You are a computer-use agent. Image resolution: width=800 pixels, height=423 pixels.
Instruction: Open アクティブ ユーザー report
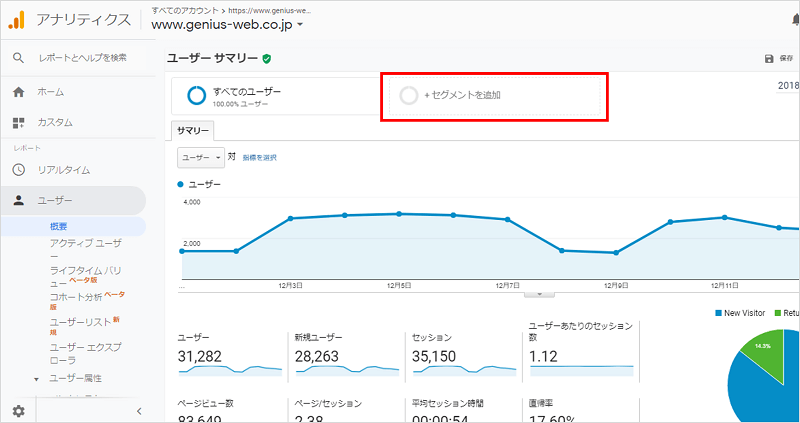point(86,249)
